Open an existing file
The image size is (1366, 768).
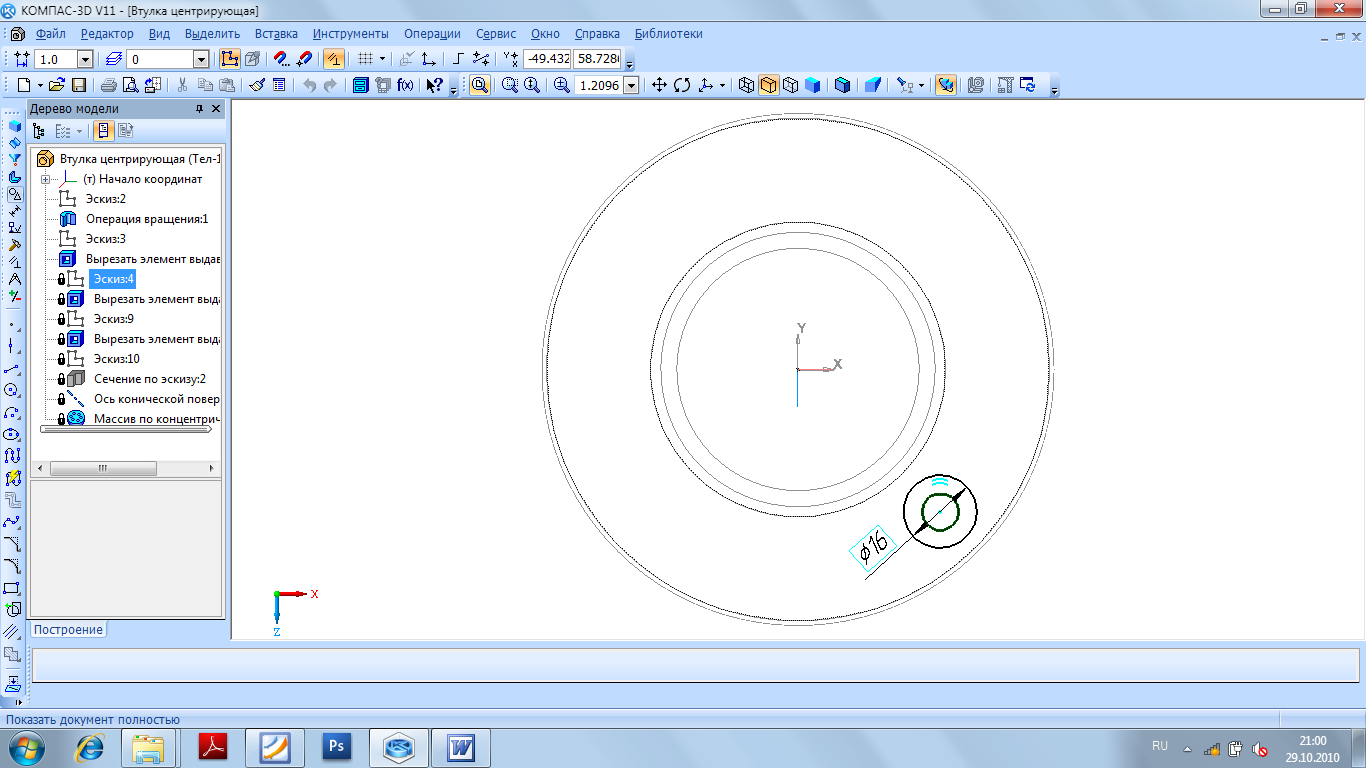pyautogui.click(x=57, y=86)
